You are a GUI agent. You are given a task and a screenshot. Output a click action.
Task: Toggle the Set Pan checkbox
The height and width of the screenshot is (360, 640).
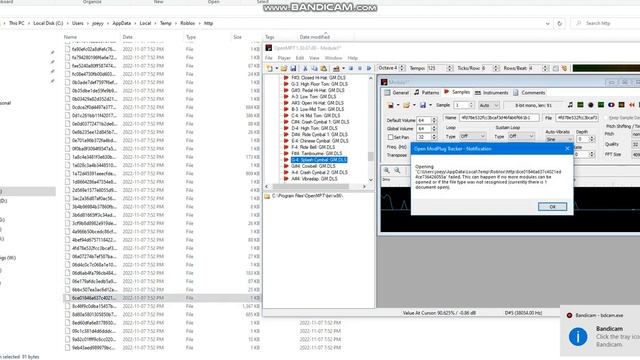390,137
